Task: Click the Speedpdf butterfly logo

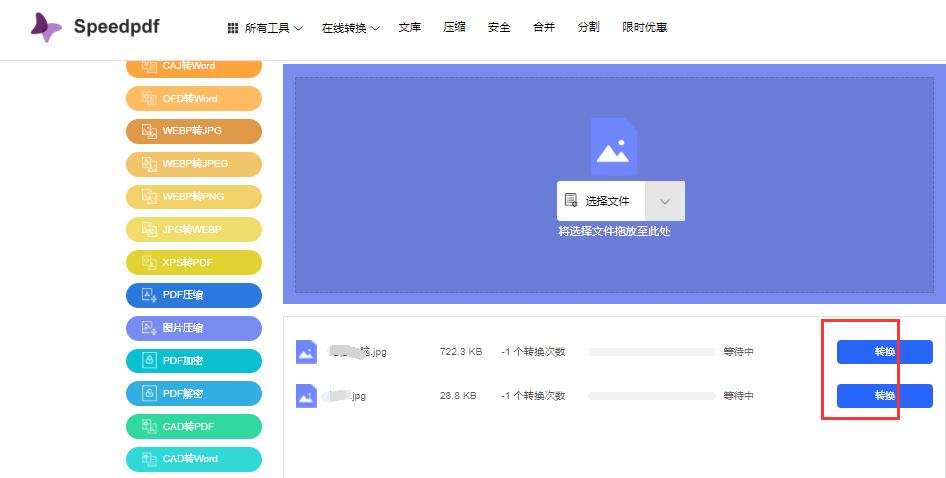Action: pos(46,27)
